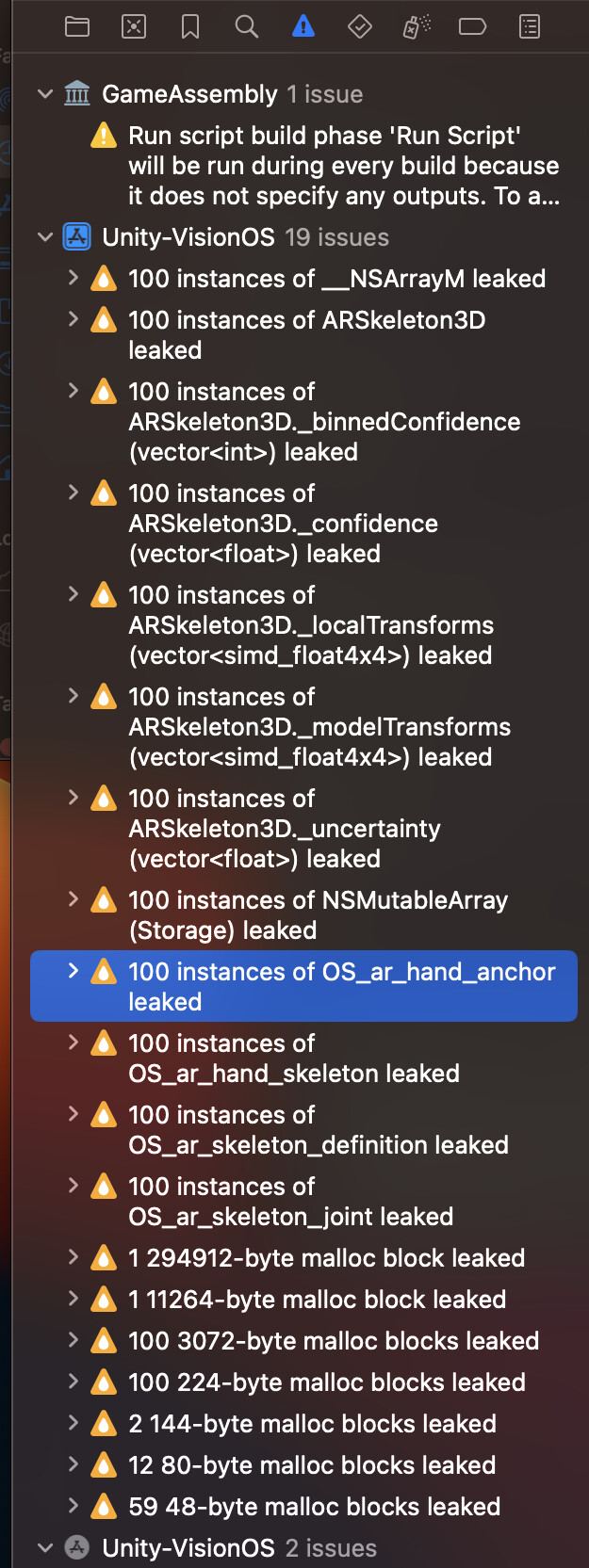
Task: Expand the 59 48-byte malloc blocks entry
Action: (x=74, y=1506)
